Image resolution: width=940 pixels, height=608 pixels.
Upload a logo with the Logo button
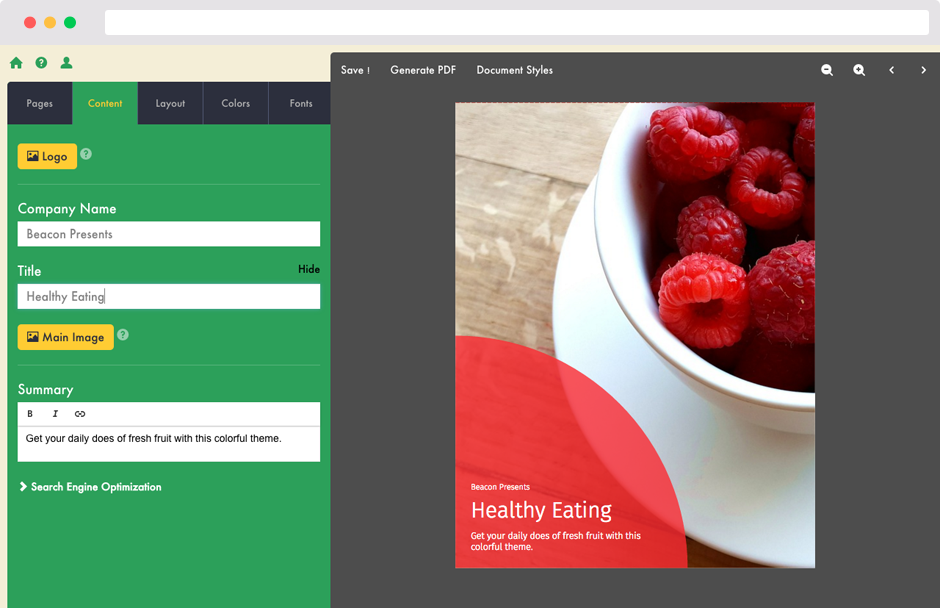tap(47, 156)
